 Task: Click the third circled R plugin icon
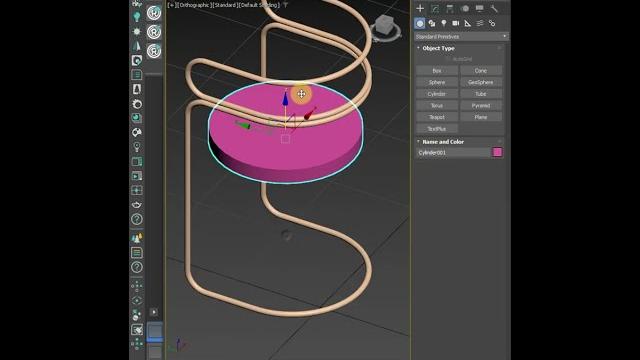tap(154, 51)
